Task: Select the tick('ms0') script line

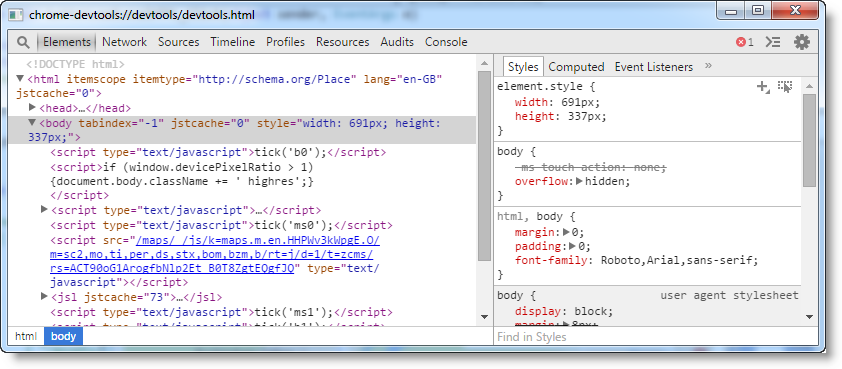Action: pos(221,225)
